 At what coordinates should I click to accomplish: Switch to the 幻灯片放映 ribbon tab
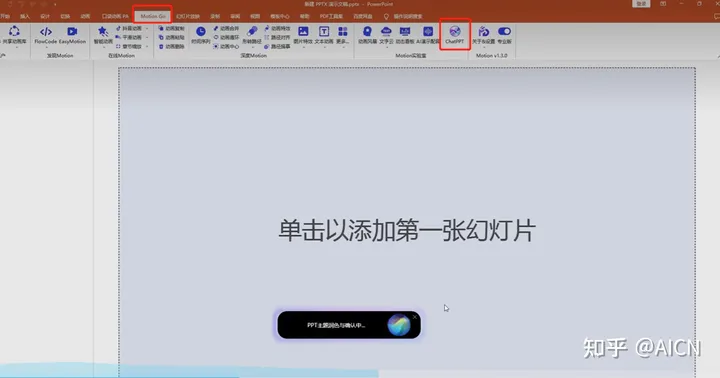click(x=188, y=16)
